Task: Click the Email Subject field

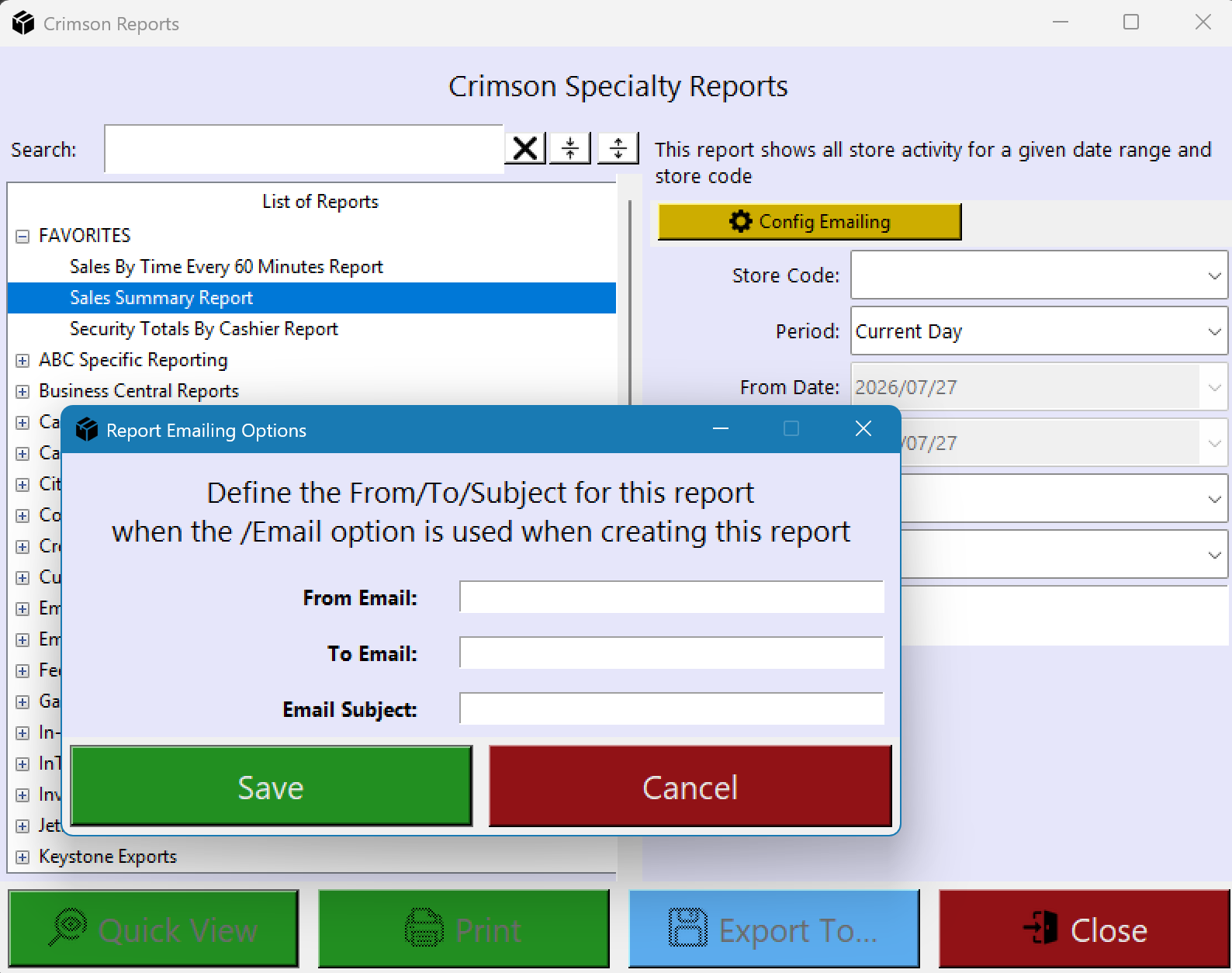Action: (x=671, y=708)
